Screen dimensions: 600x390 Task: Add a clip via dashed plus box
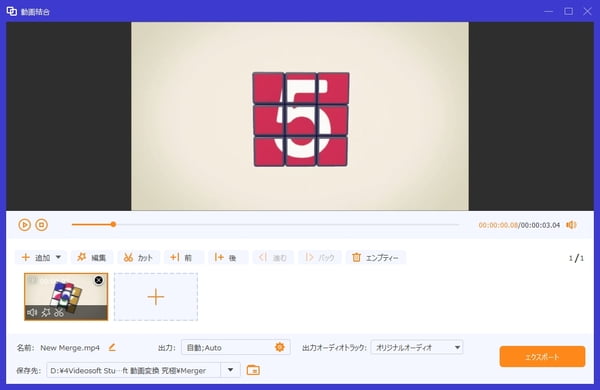click(156, 297)
